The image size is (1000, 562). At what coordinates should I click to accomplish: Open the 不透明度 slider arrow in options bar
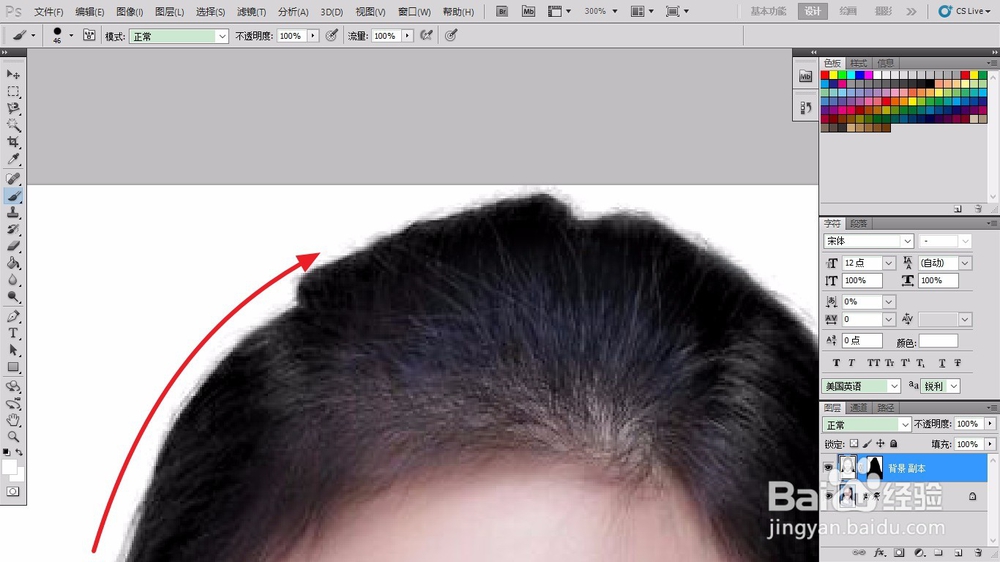click(x=312, y=36)
